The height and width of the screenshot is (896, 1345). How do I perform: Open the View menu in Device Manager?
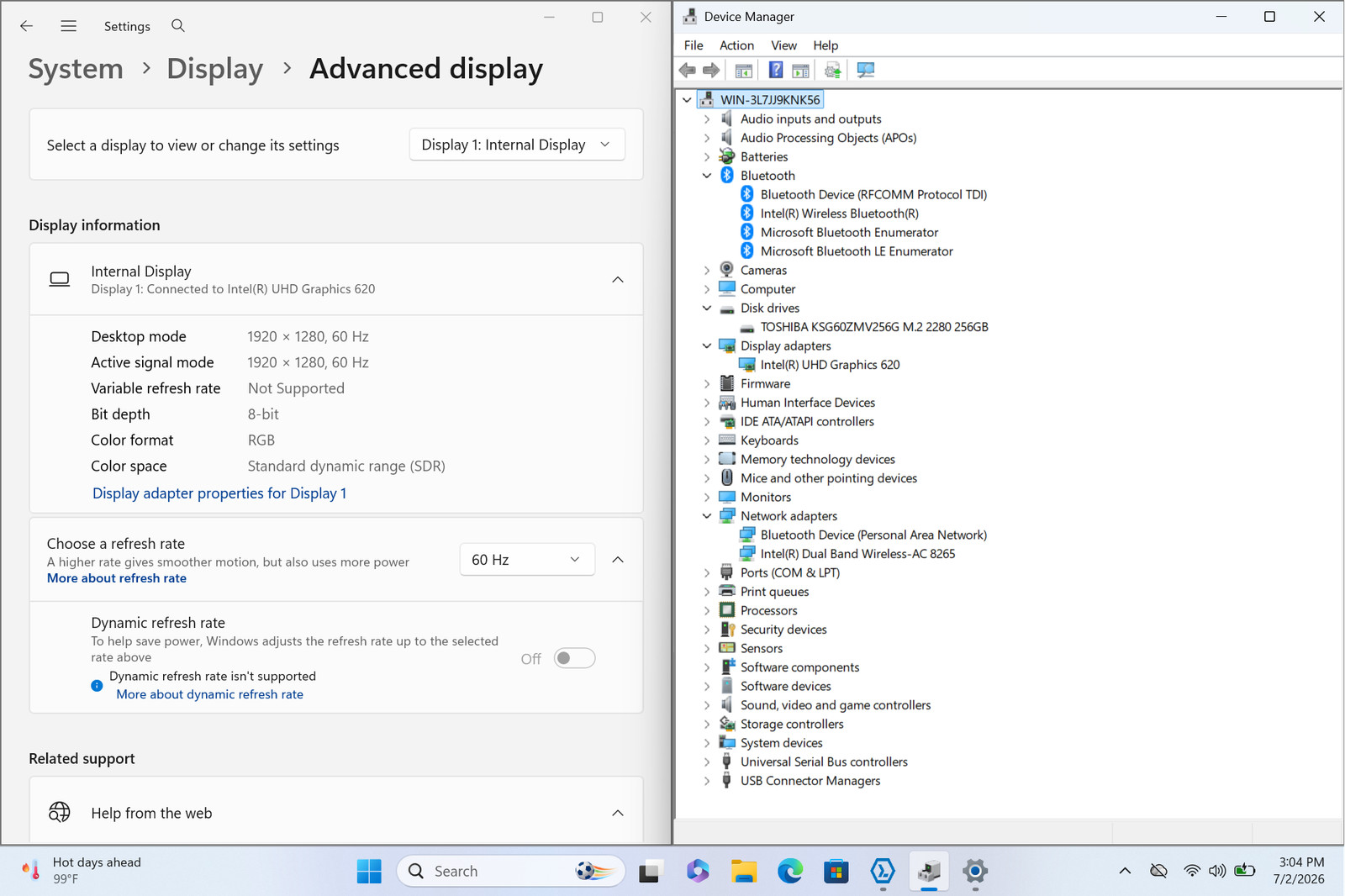(783, 45)
